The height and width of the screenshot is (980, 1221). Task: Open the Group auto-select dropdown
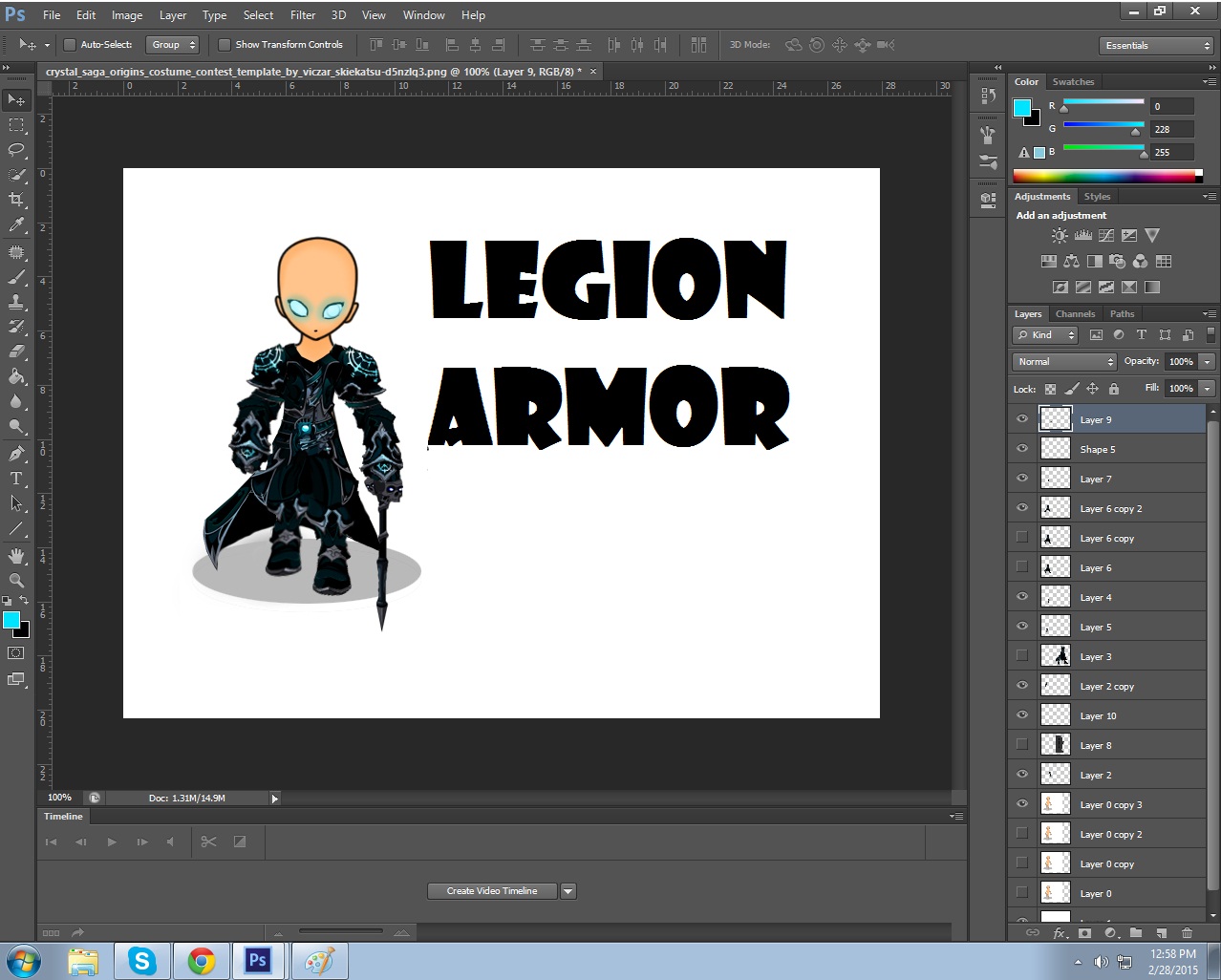click(173, 45)
